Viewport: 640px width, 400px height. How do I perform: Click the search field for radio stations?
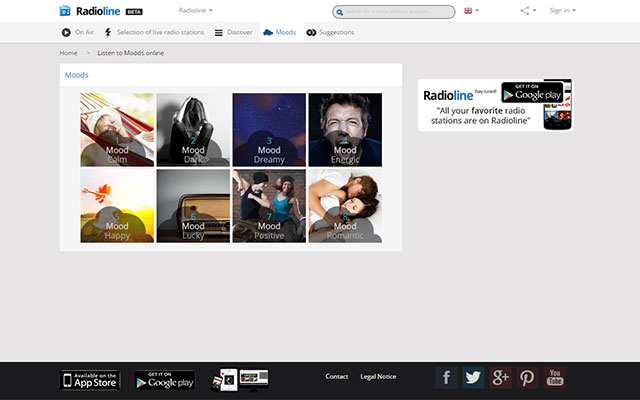point(393,12)
